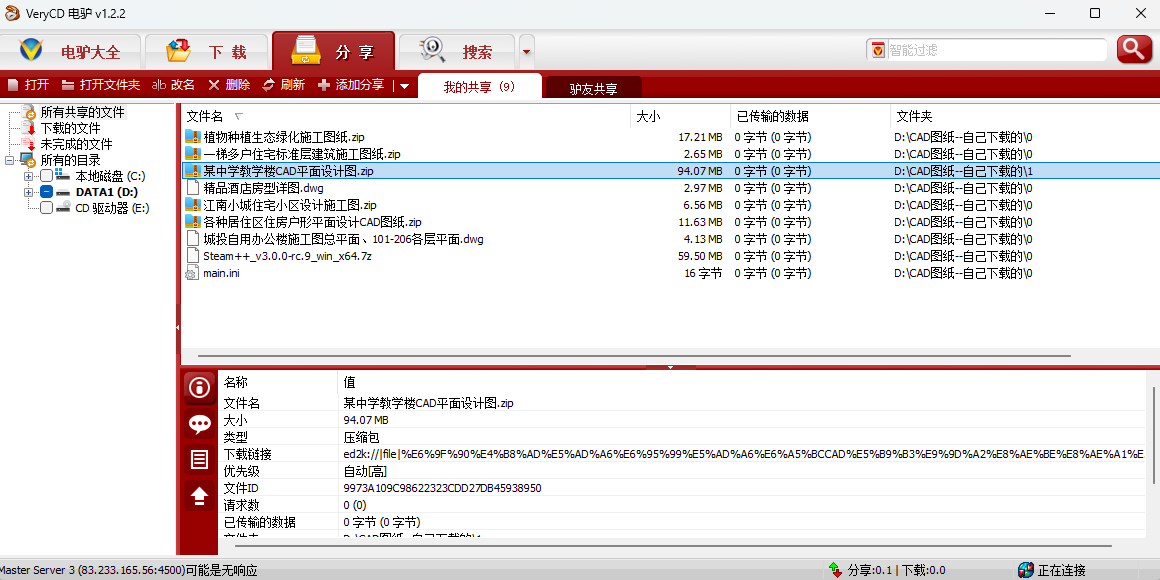Click the connection status globe icon
This screenshot has width=1160, height=580.
point(1025,570)
